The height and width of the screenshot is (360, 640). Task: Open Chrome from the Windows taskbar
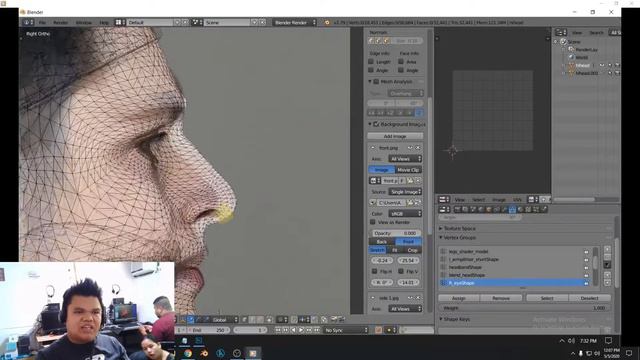tap(188, 353)
